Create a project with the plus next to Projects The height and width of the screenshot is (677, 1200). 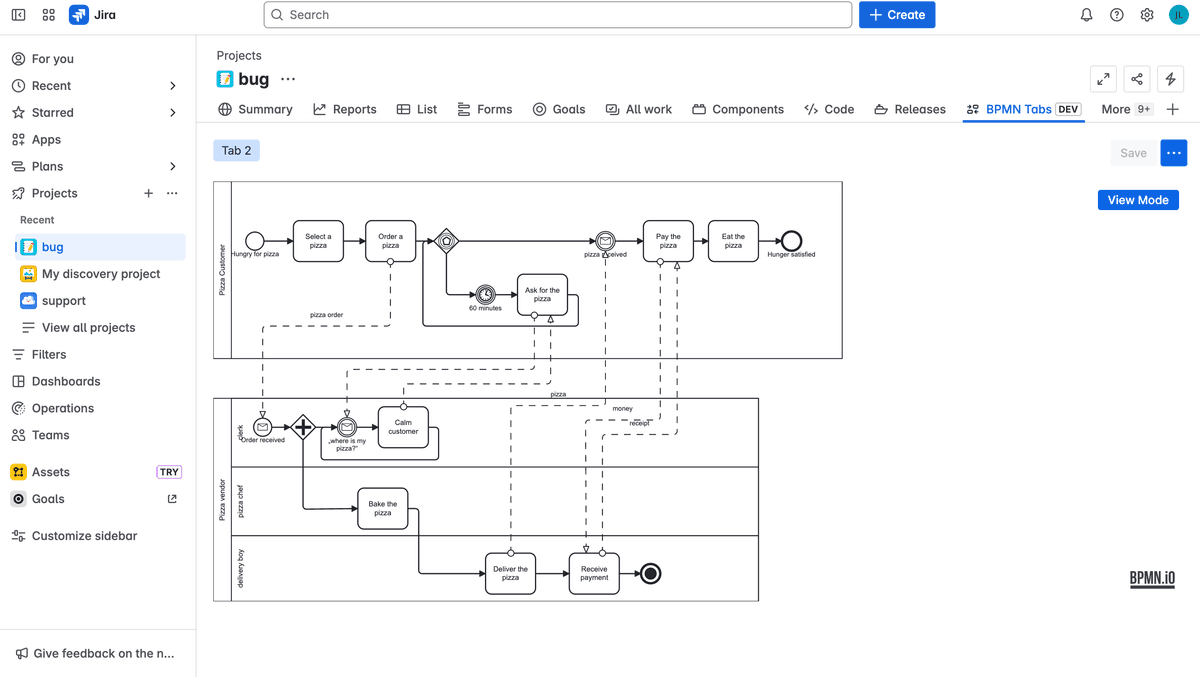point(148,193)
